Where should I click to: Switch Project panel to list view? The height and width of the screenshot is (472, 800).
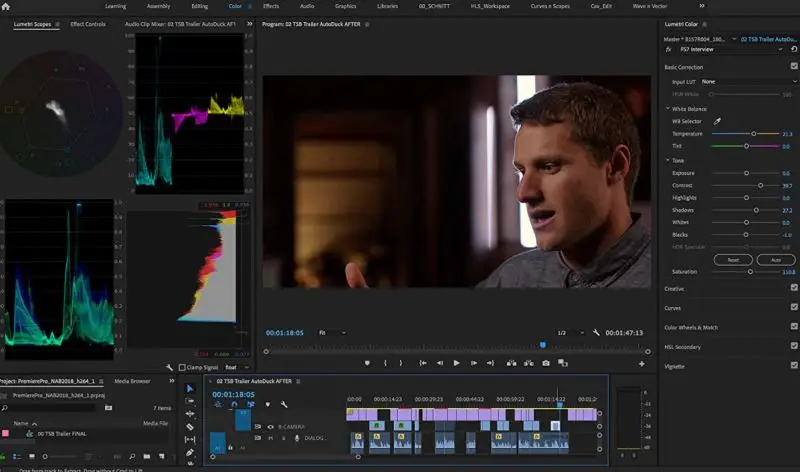tap(17, 456)
